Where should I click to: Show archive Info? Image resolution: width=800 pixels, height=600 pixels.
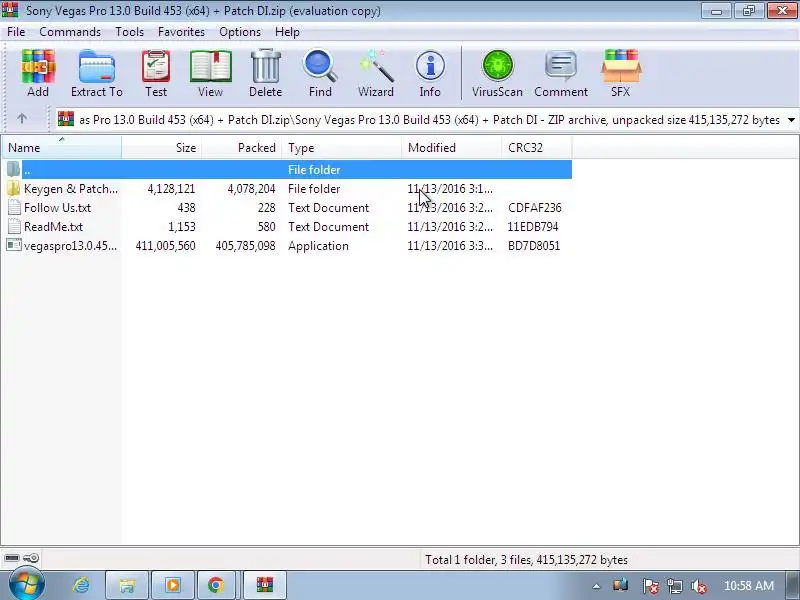point(430,66)
